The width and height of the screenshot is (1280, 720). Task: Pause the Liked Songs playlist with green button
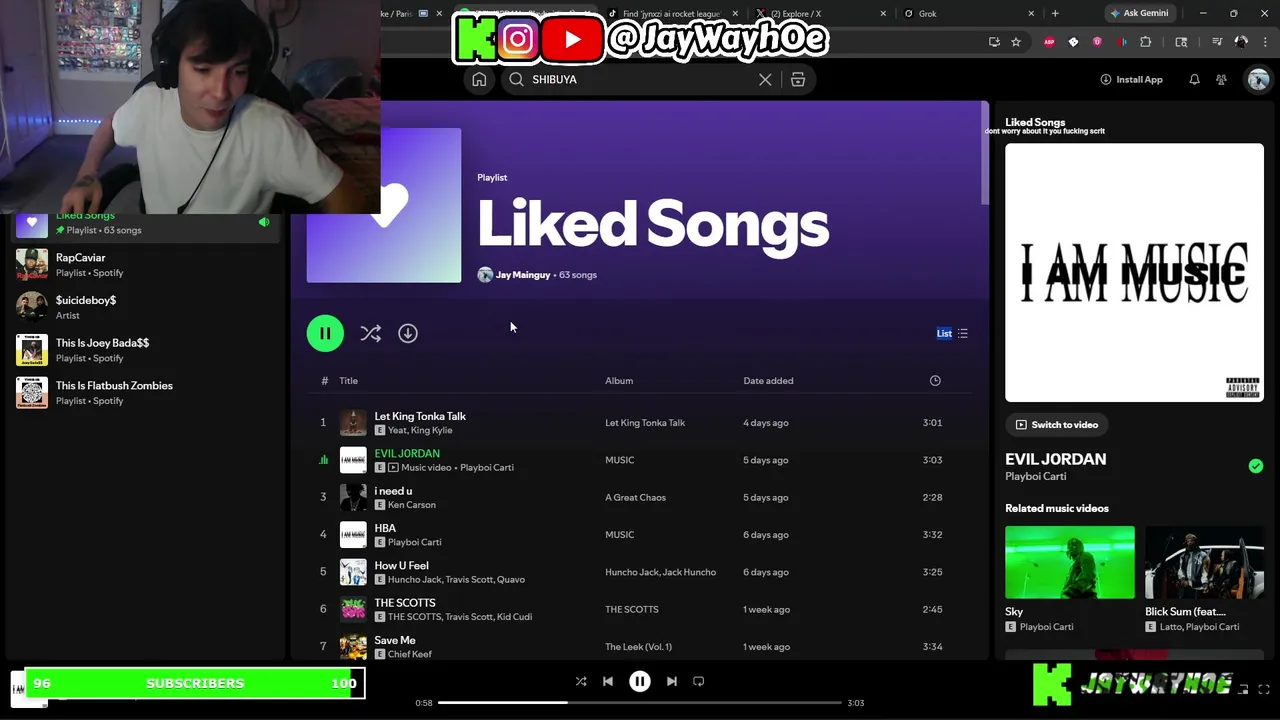point(325,333)
